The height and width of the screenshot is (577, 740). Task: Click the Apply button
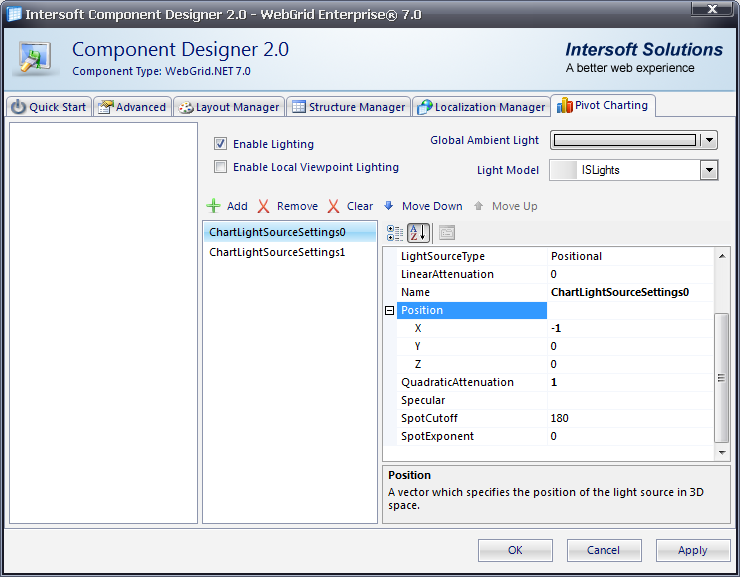[x=692, y=550]
